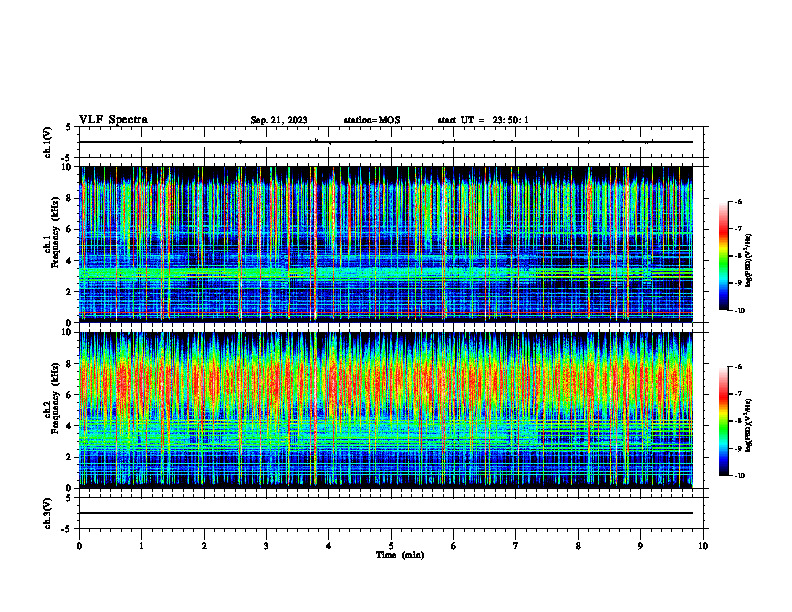792x612 pixels.
Task: Click the ch.2 spectrogram color scale bar
Action: tap(723, 421)
